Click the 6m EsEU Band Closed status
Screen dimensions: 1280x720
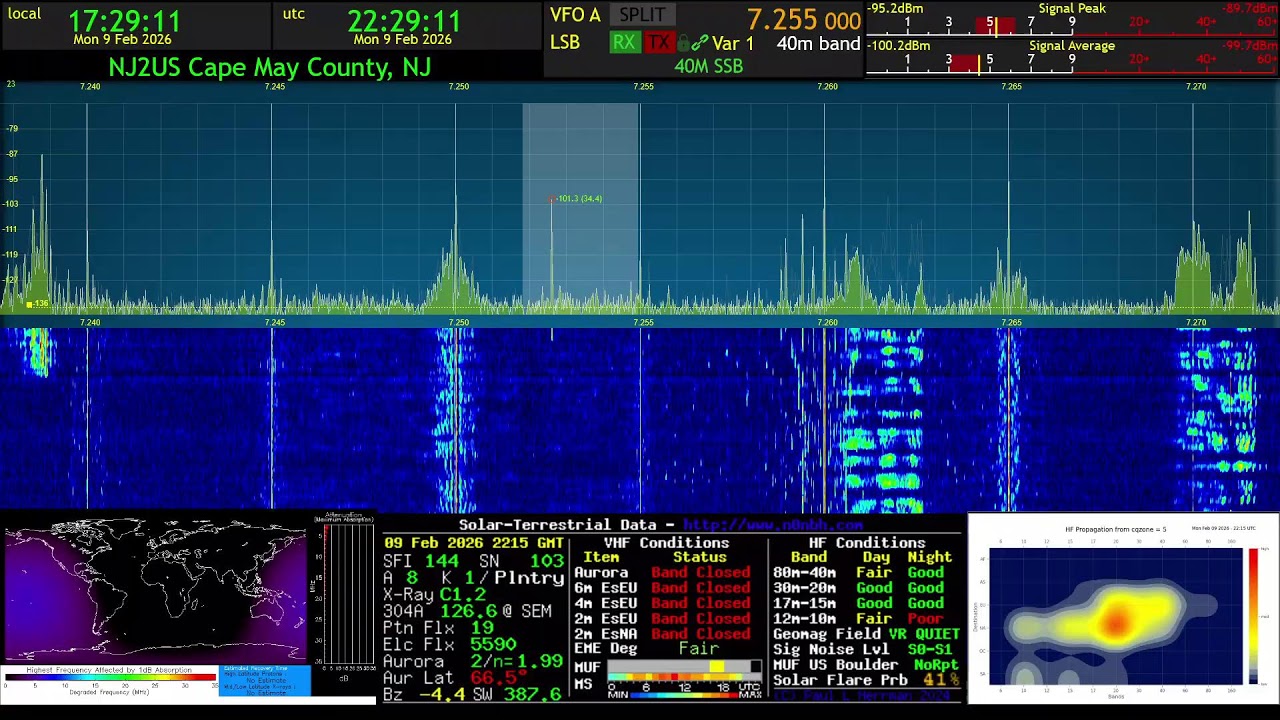700,588
